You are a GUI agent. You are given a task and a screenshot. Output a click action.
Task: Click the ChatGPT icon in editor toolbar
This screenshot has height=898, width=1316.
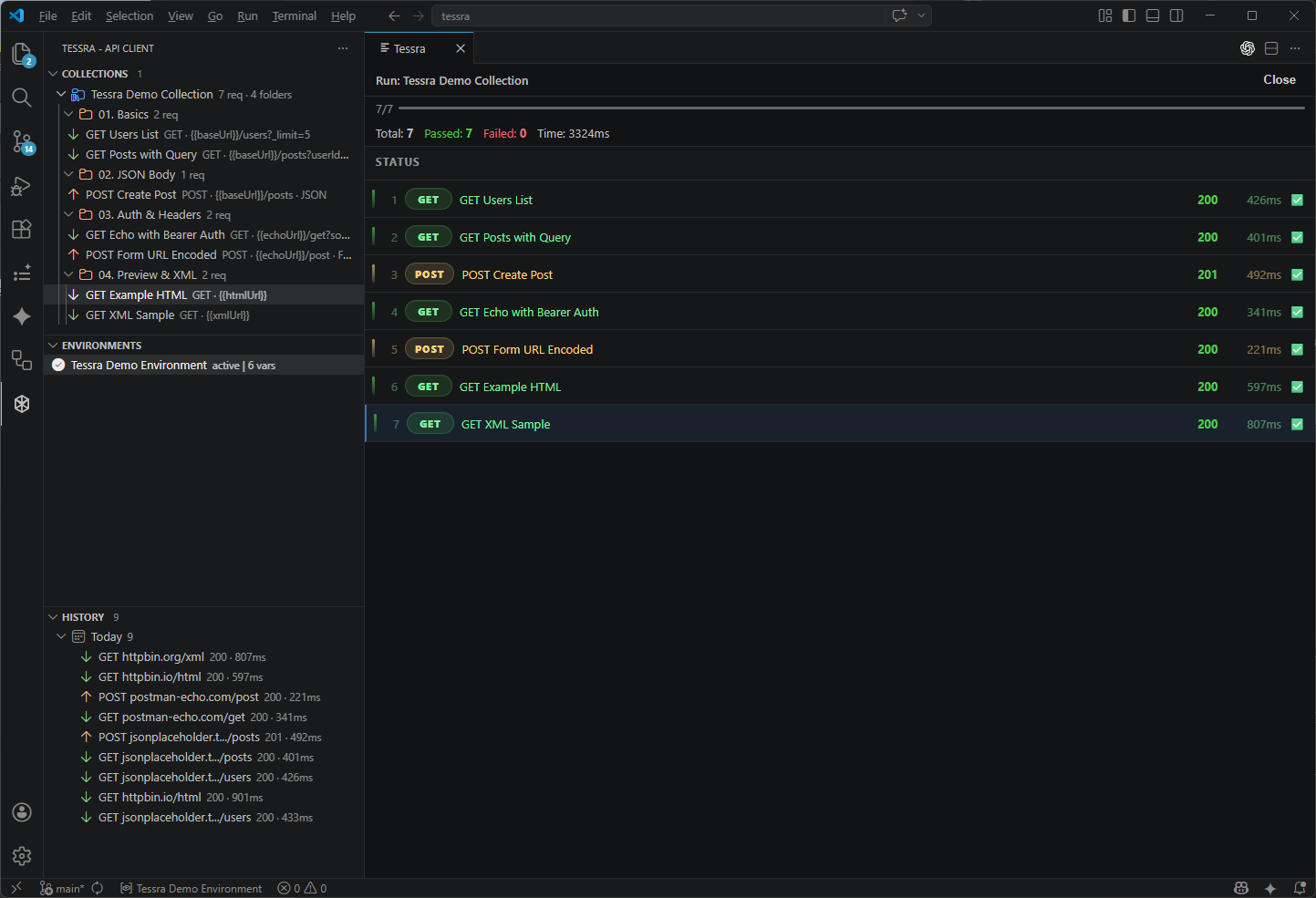(1248, 48)
